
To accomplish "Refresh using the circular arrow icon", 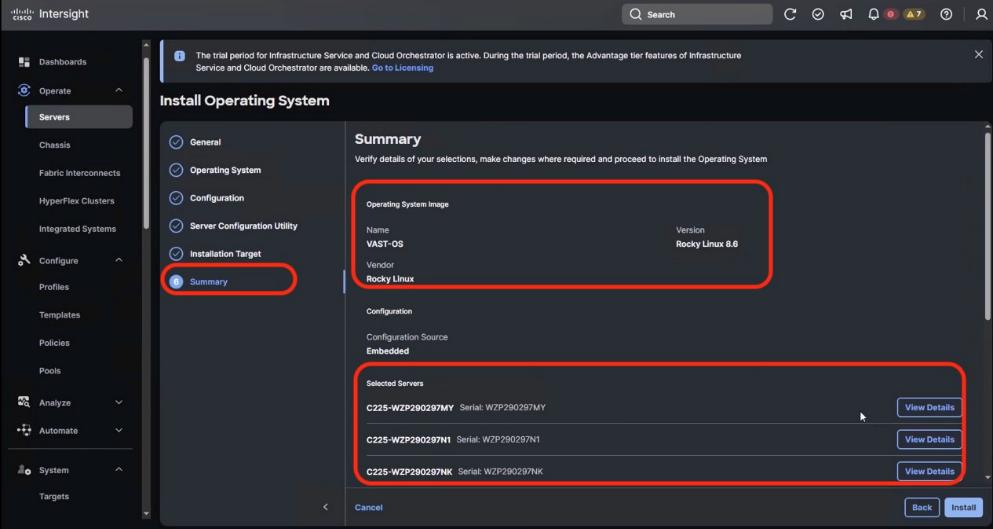I will click(x=790, y=14).
